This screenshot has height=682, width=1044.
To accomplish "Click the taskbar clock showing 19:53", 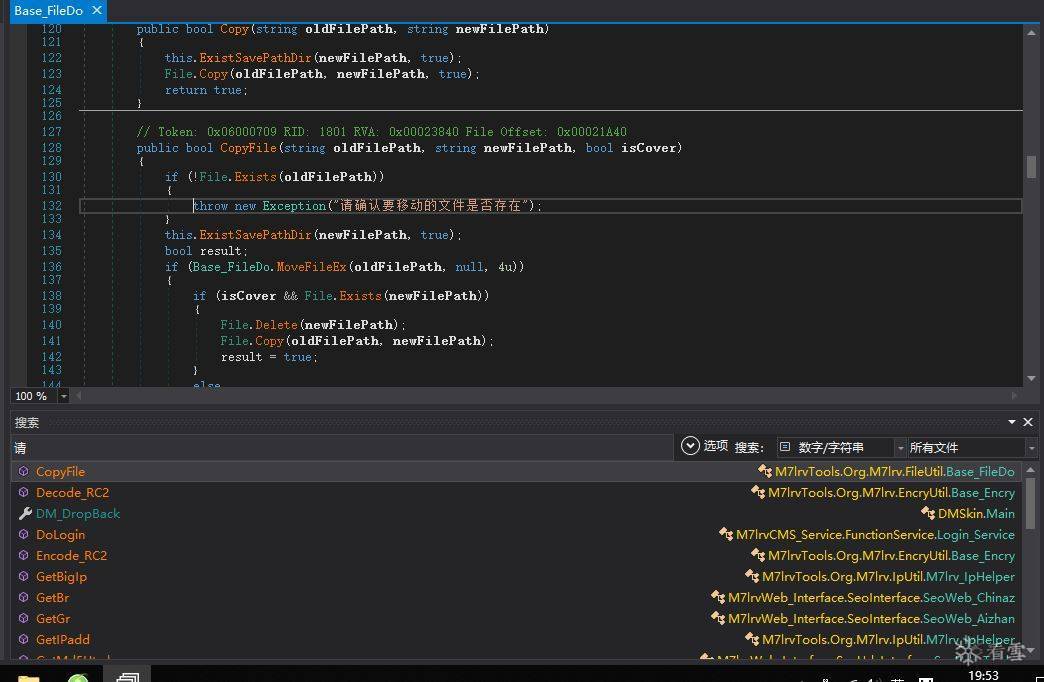I will pos(983,676).
